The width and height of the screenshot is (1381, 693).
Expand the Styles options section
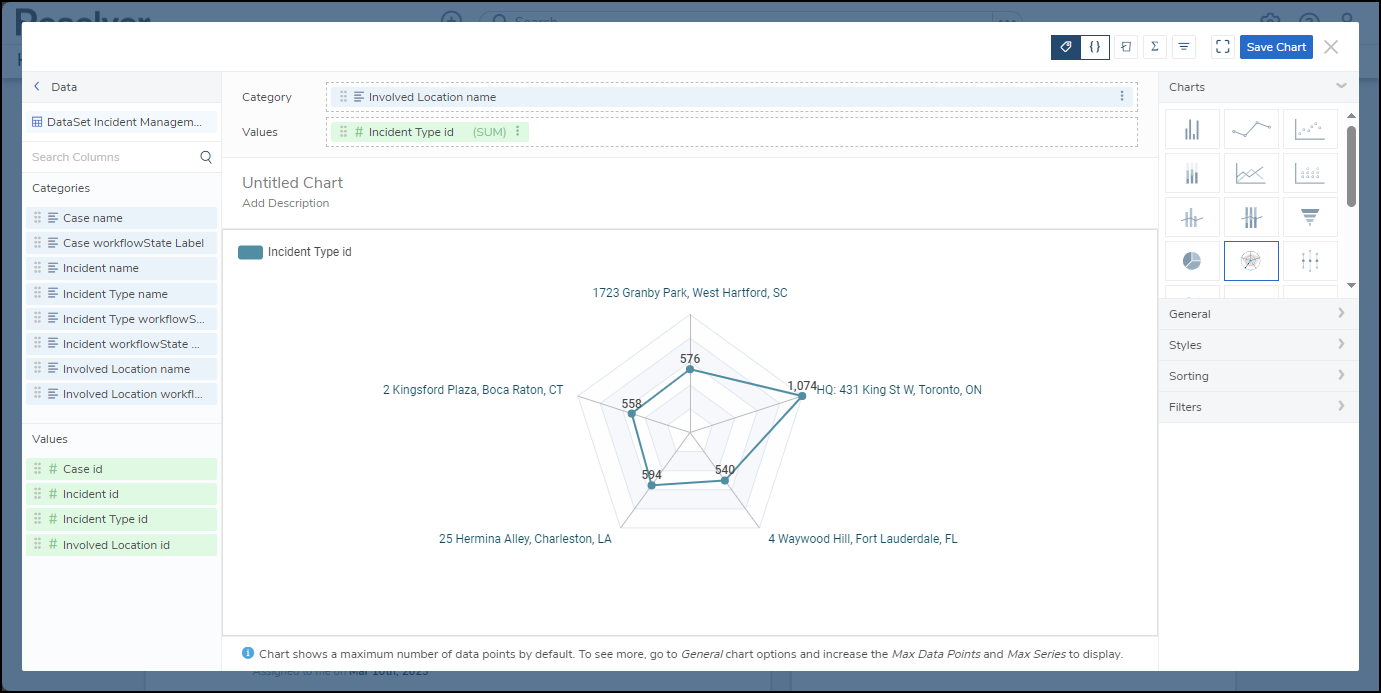[1258, 345]
